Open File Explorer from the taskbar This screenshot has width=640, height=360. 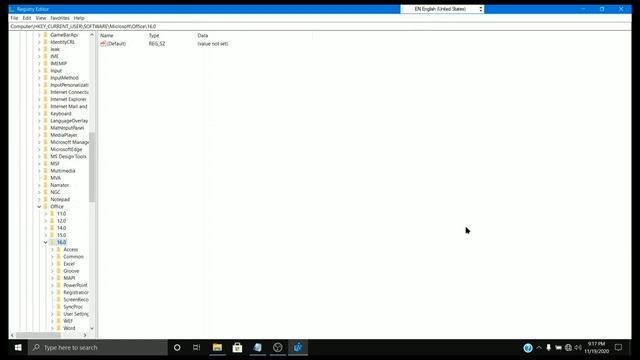pyautogui.click(x=217, y=348)
